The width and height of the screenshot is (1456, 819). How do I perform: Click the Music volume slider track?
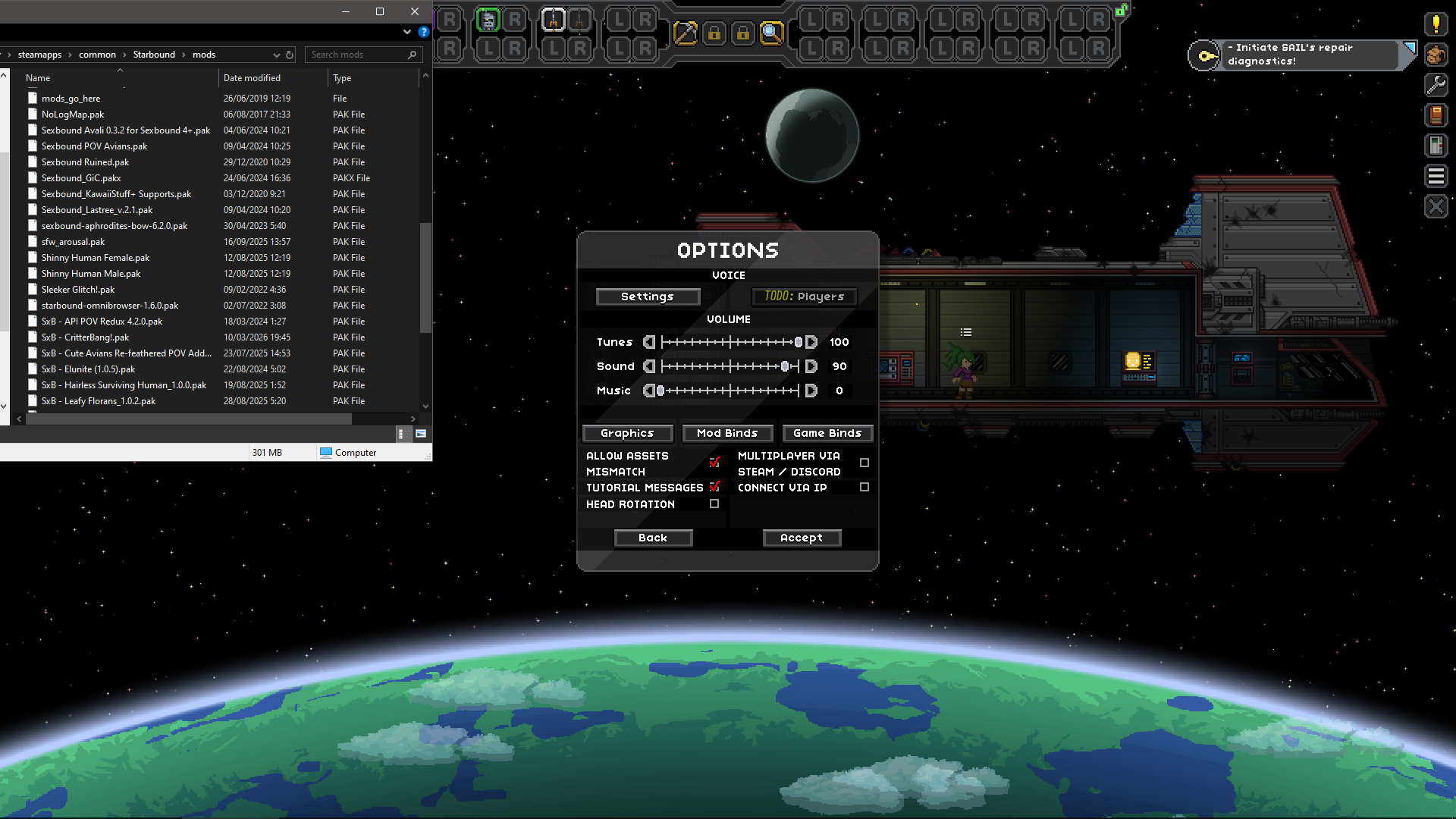pyautogui.click(x=730, y=391)
